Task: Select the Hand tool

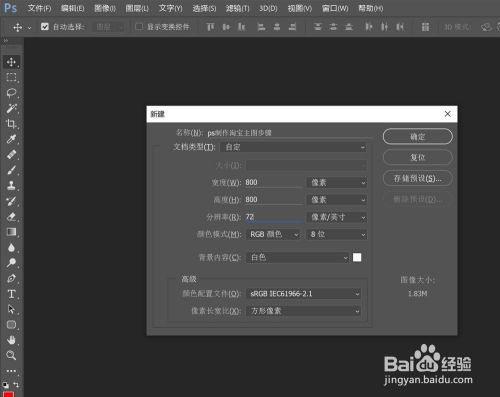Action: click(11, 340)
